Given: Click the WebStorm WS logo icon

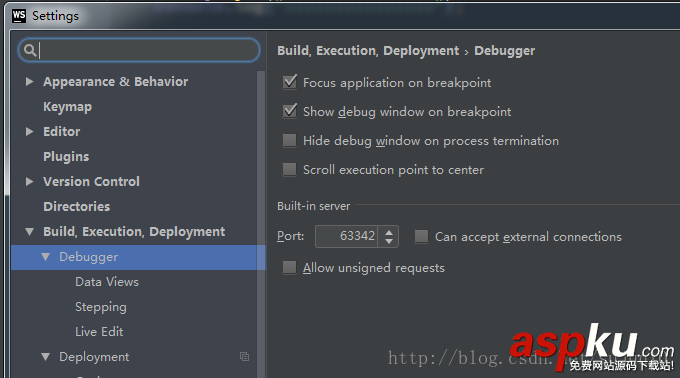Looking at the screenshot, I should [x=19, y=16].
